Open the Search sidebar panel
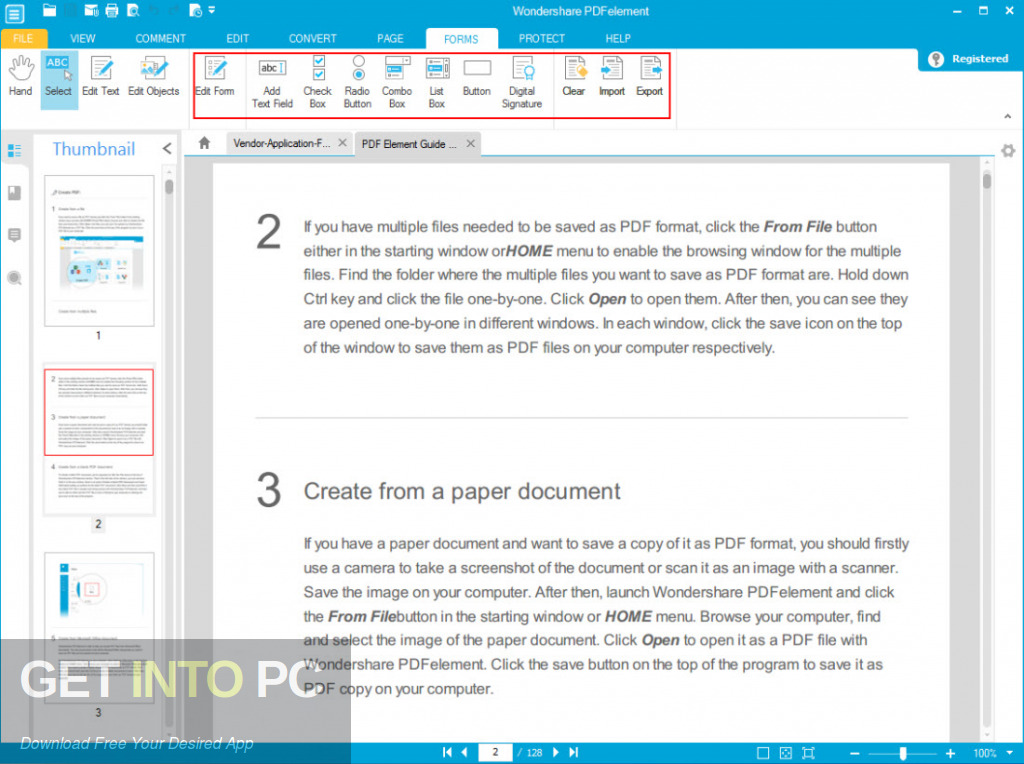1024x764 pixels. 14,278
